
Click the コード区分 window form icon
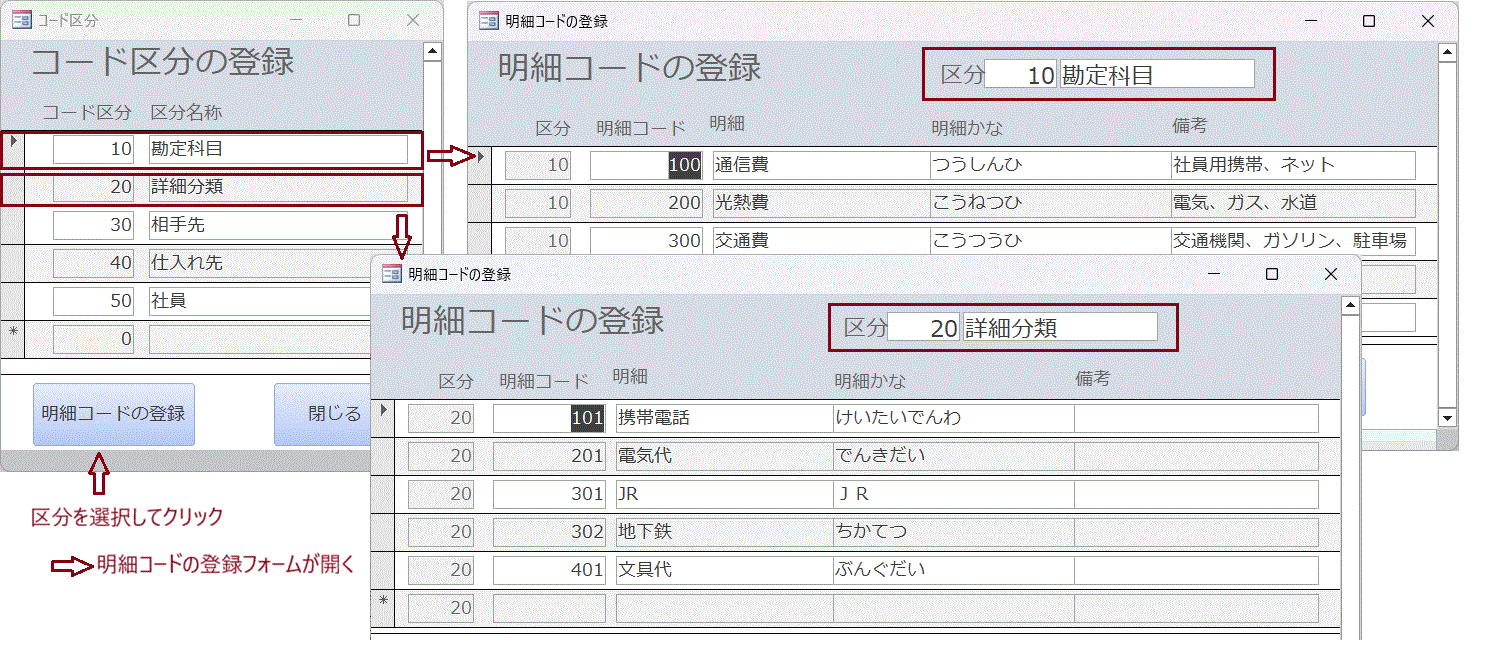[x=21, y=20]
